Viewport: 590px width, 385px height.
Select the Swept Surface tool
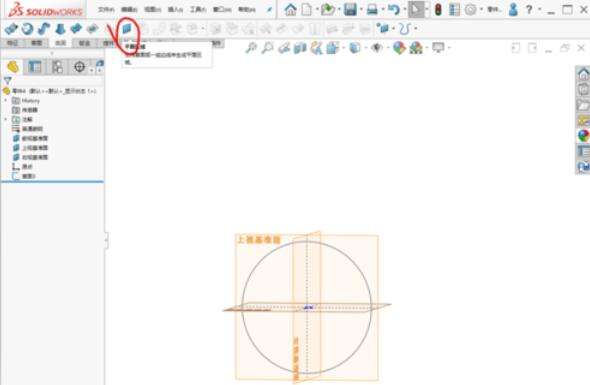click(44, 29)
